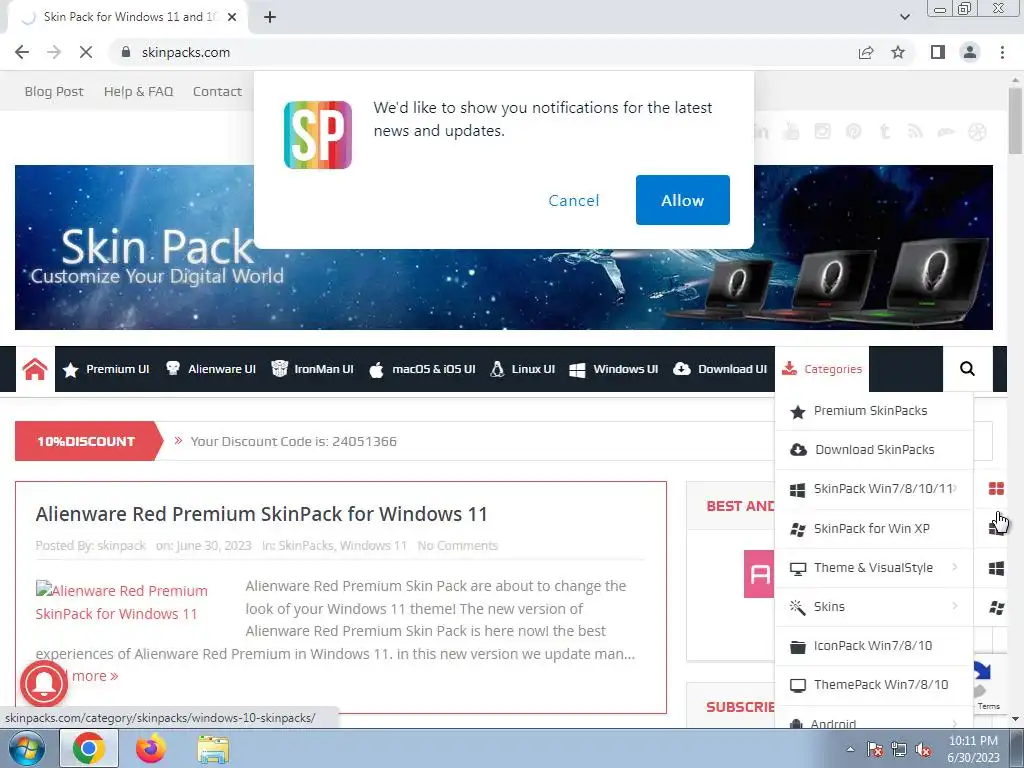Choose IconPack Win7/8/10 entry

(874, 646)
